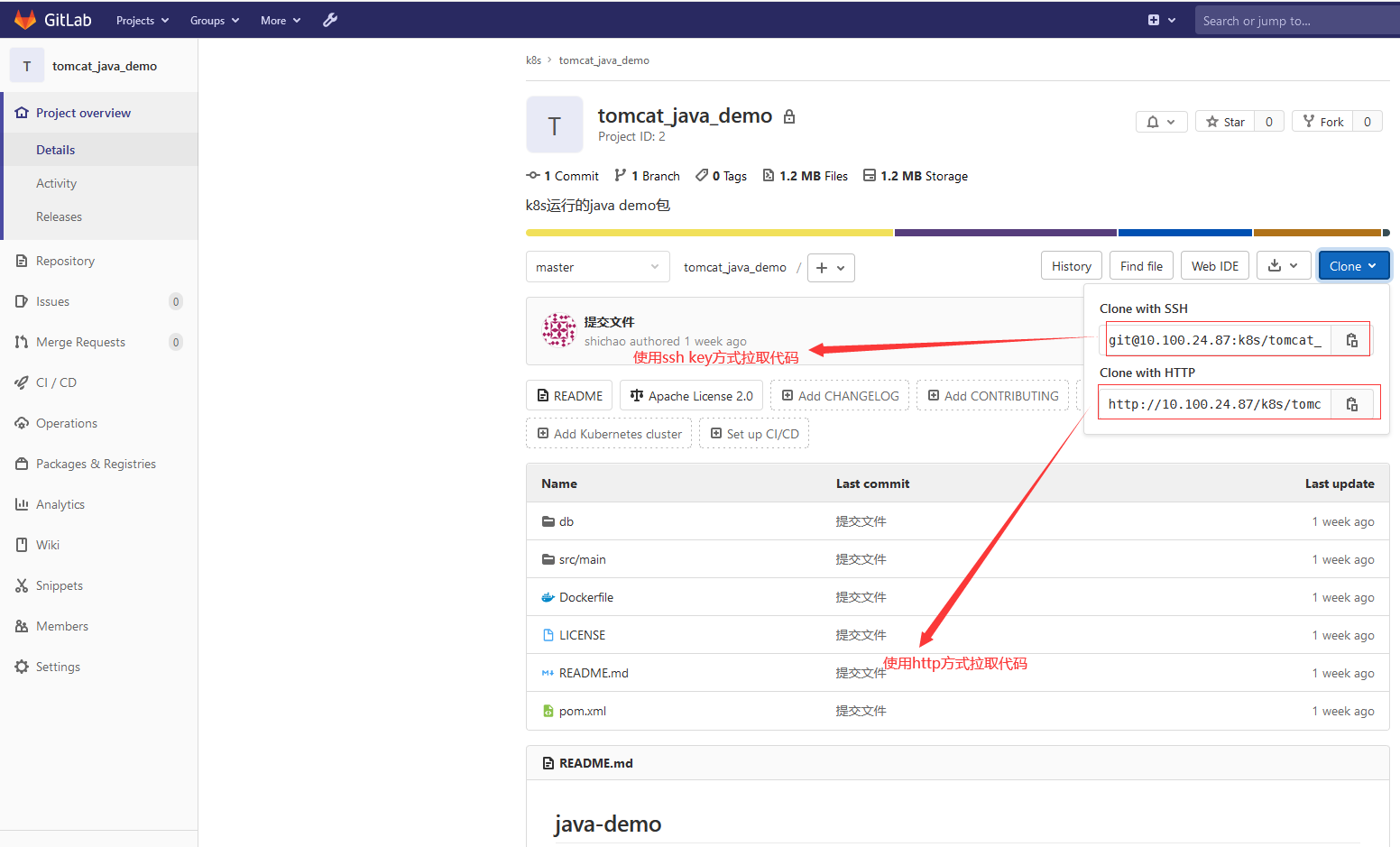
Task: Click the private lock icon beside project name
Action: (x=789, y=116)
